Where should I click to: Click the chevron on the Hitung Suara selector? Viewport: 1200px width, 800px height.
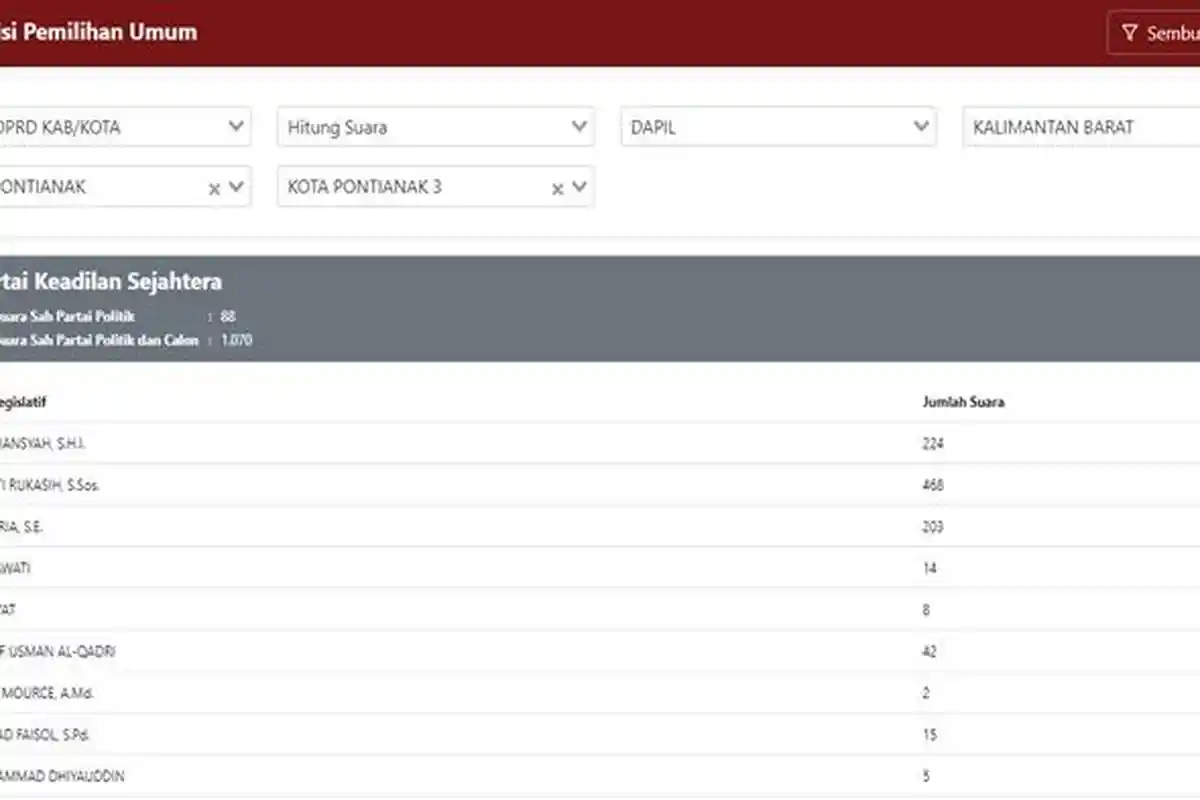[x=578, y=127]
